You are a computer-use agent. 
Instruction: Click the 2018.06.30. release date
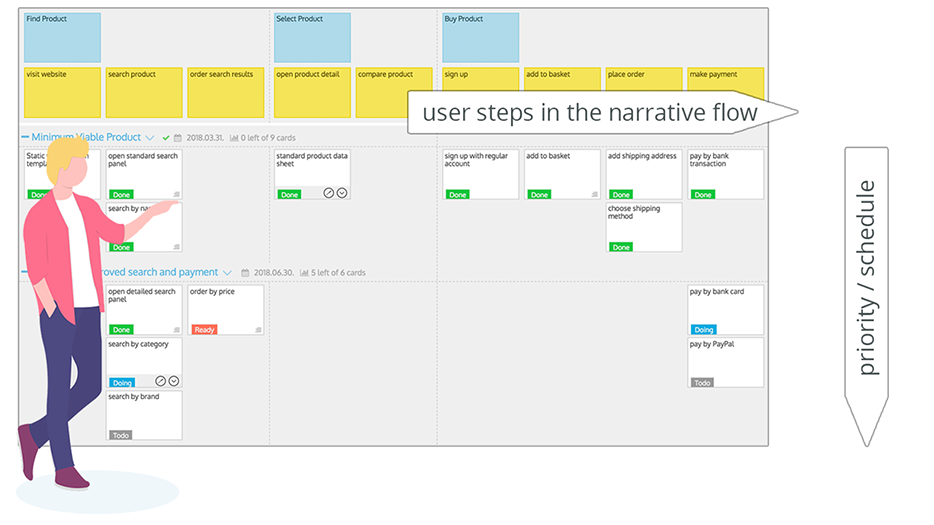[x=273, y=273]
